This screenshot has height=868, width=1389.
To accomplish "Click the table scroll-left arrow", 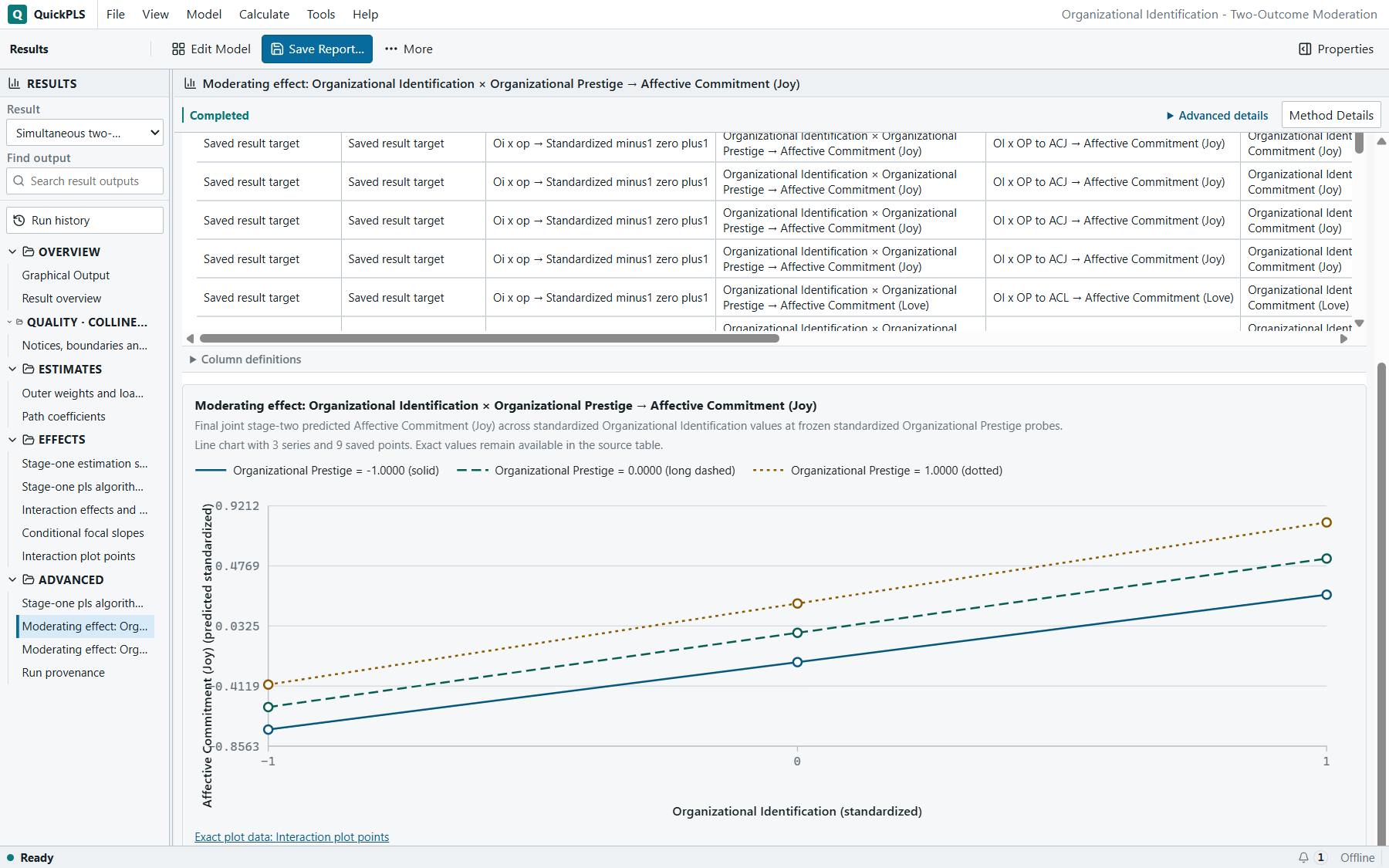I will (191, 339).
